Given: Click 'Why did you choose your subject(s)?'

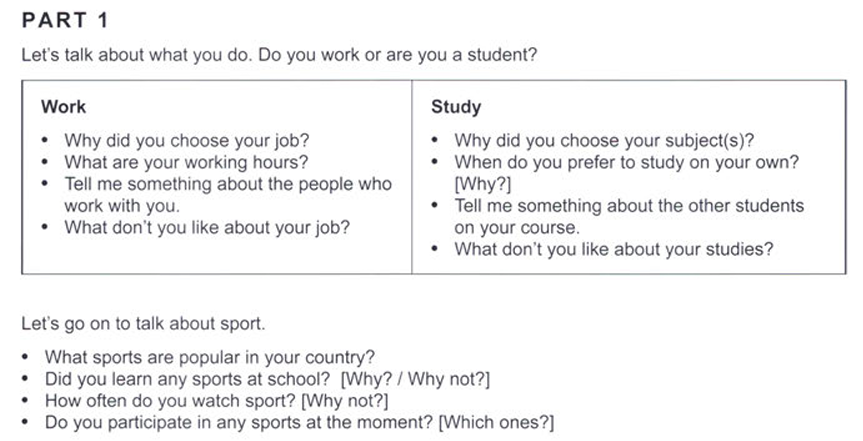Looking at the screenshot, I should pyautogui.click(x=604, y=140).
